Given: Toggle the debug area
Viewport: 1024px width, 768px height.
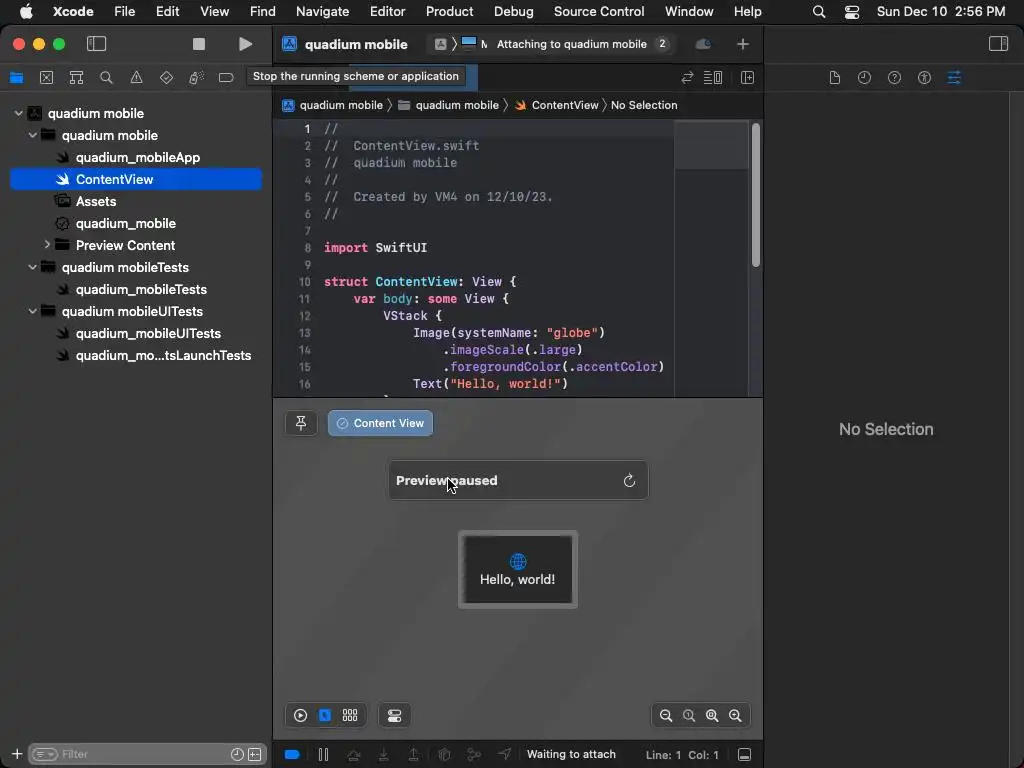Looking at the screenshot, I should (744, 755).
